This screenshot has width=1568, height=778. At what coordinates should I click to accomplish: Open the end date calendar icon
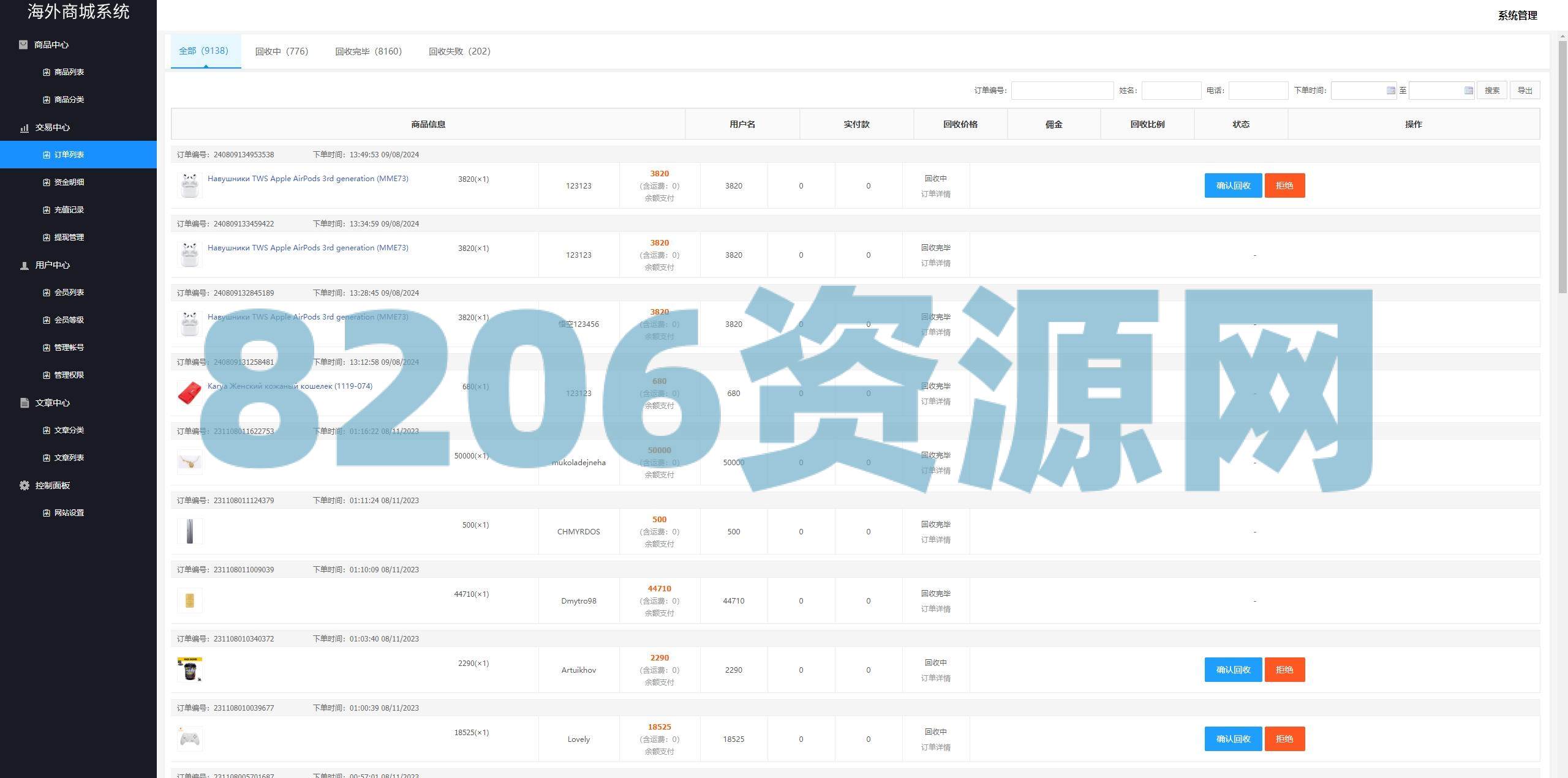(1468, 91)
